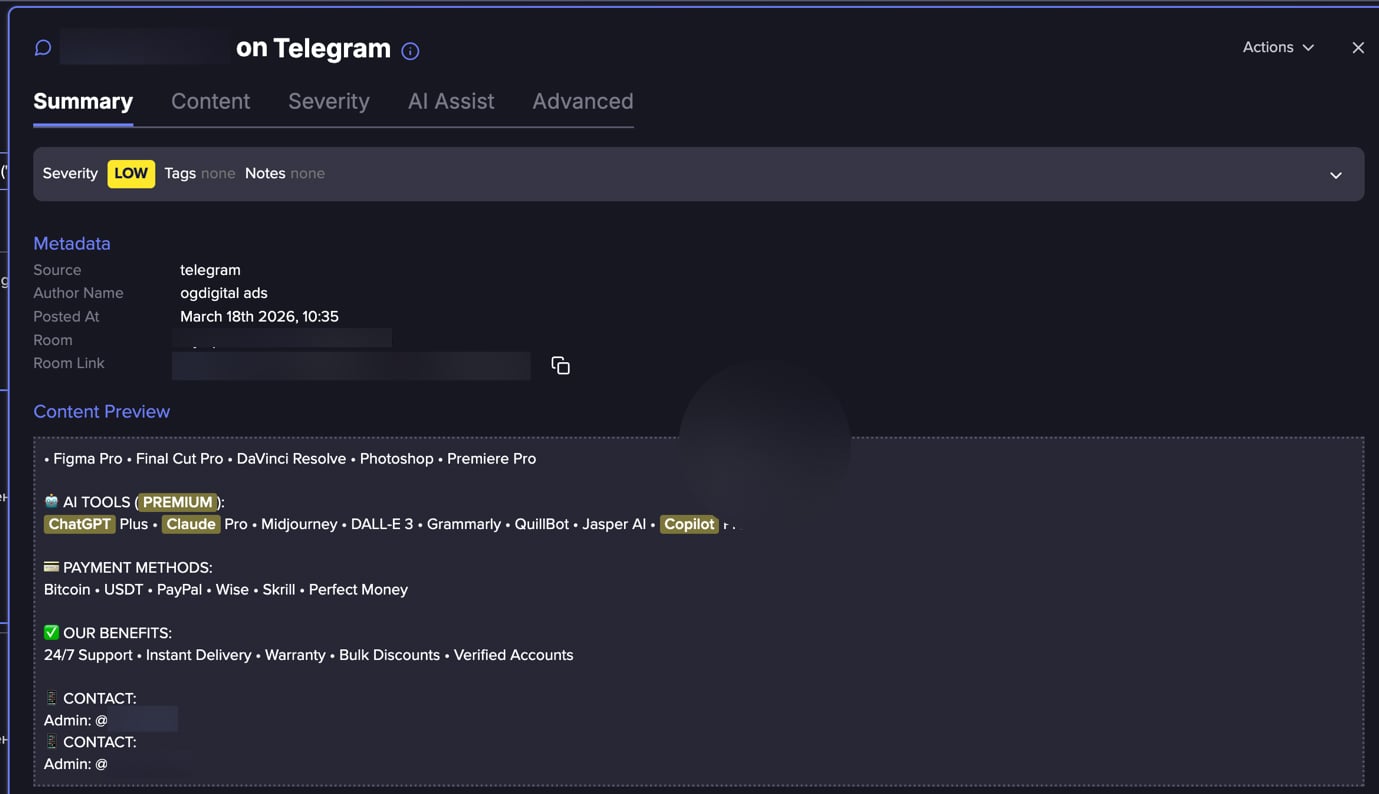The height and width of the screenshot is (794, 1379).
Task: Expand the severity summary bar chevron
Action: pyautogui.click(x=1335, y=175)
